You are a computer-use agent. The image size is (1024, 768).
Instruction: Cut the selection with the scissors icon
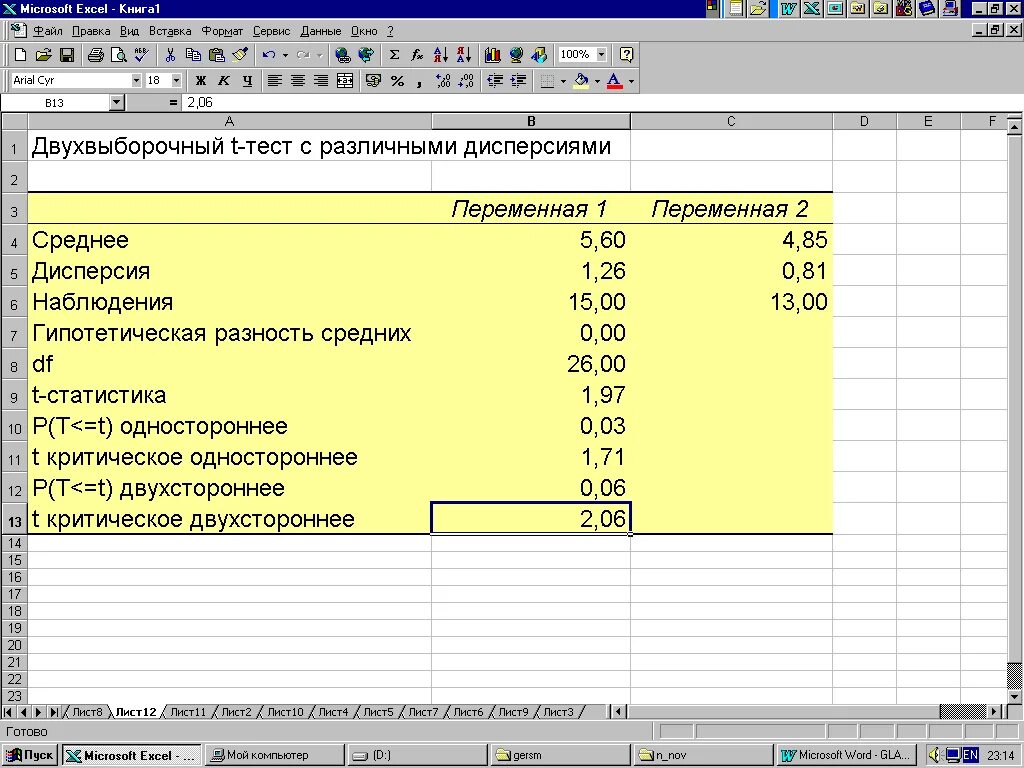coord(170,55)
